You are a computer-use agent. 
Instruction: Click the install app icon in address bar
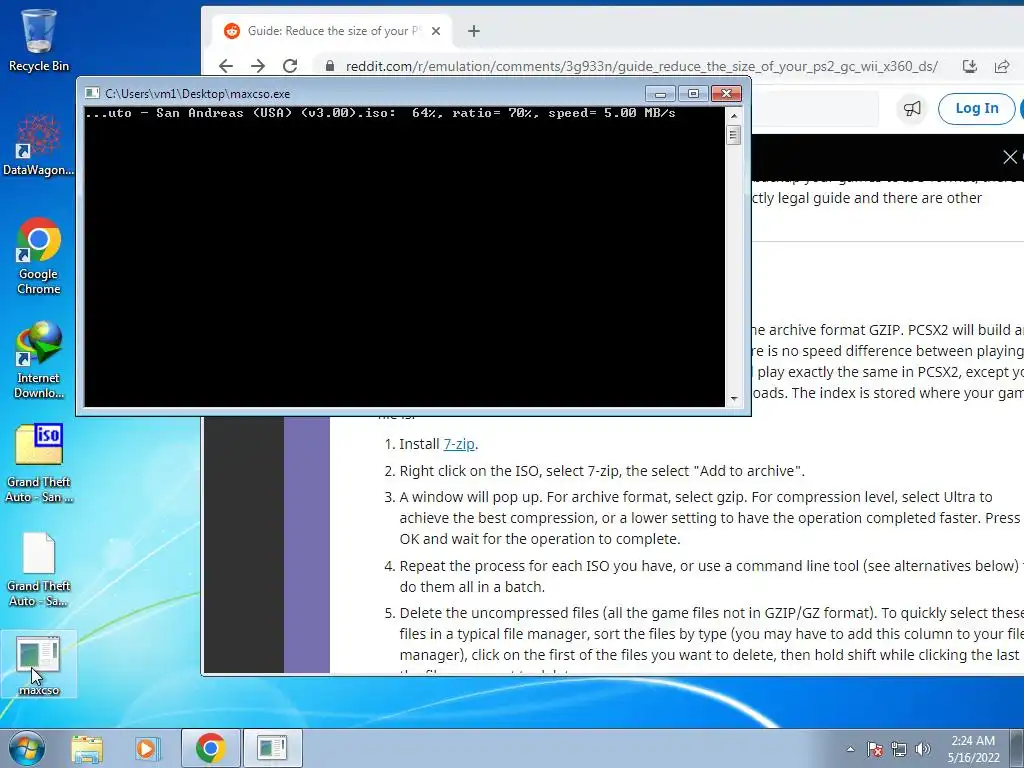click(970, 66)
